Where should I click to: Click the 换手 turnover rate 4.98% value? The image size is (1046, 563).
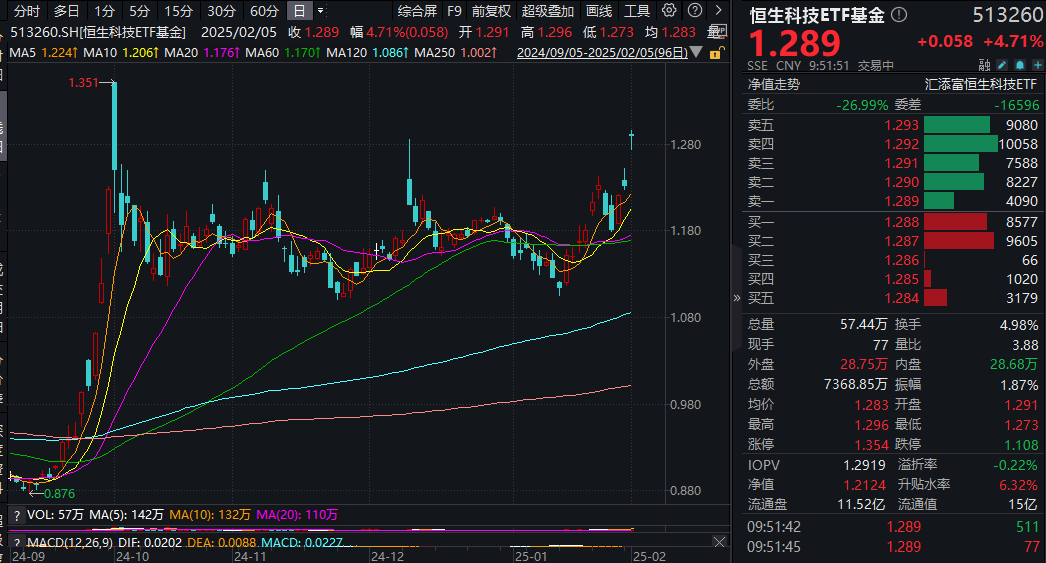(x=1019, y=325)
